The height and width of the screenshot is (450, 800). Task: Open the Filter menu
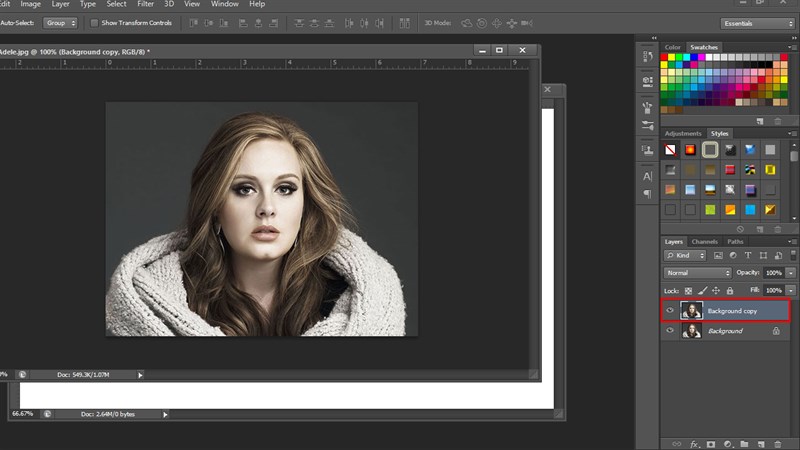click(145, 4)
